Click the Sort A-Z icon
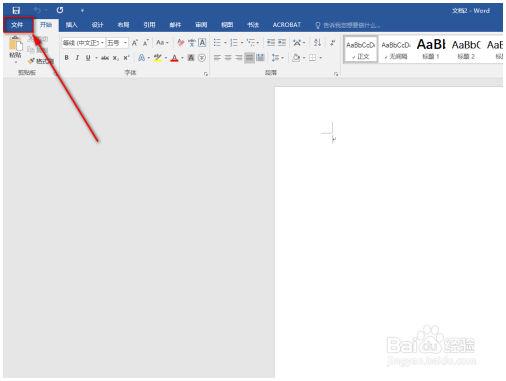The width and height of the screenshot is (506, 381). click(317, 43)
